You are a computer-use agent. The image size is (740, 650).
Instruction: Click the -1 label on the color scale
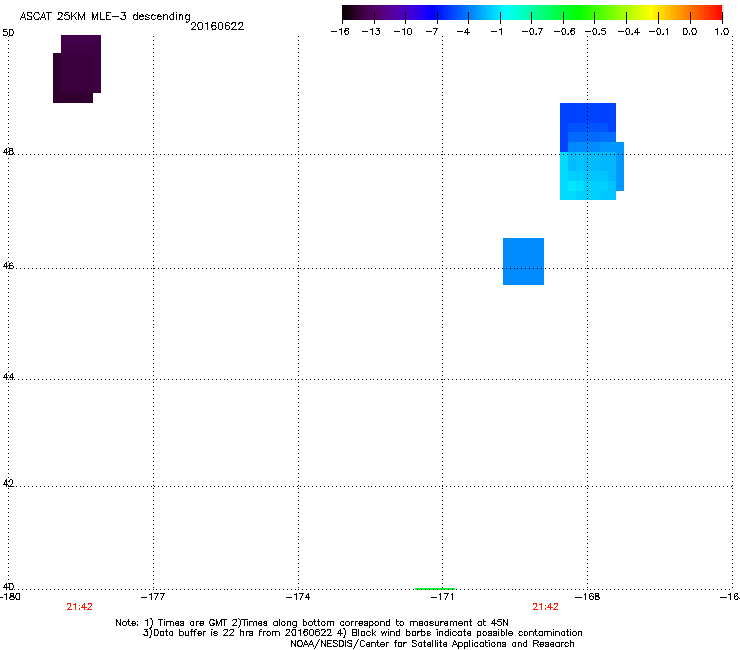coord(496,32)
